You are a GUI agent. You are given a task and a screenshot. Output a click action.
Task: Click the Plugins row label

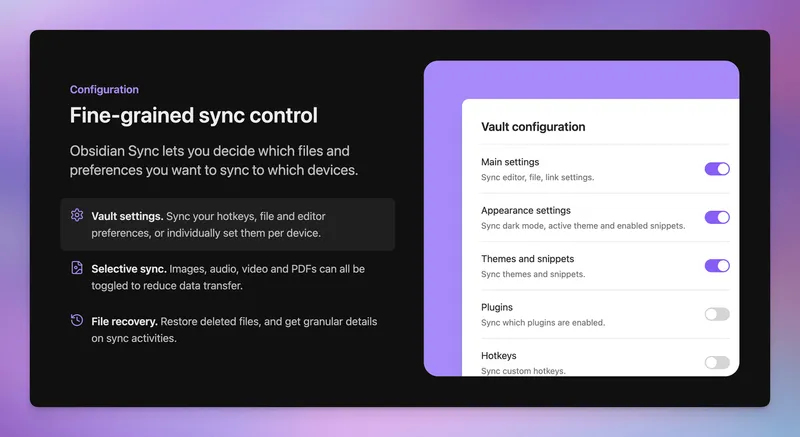[x=497, y=307]
